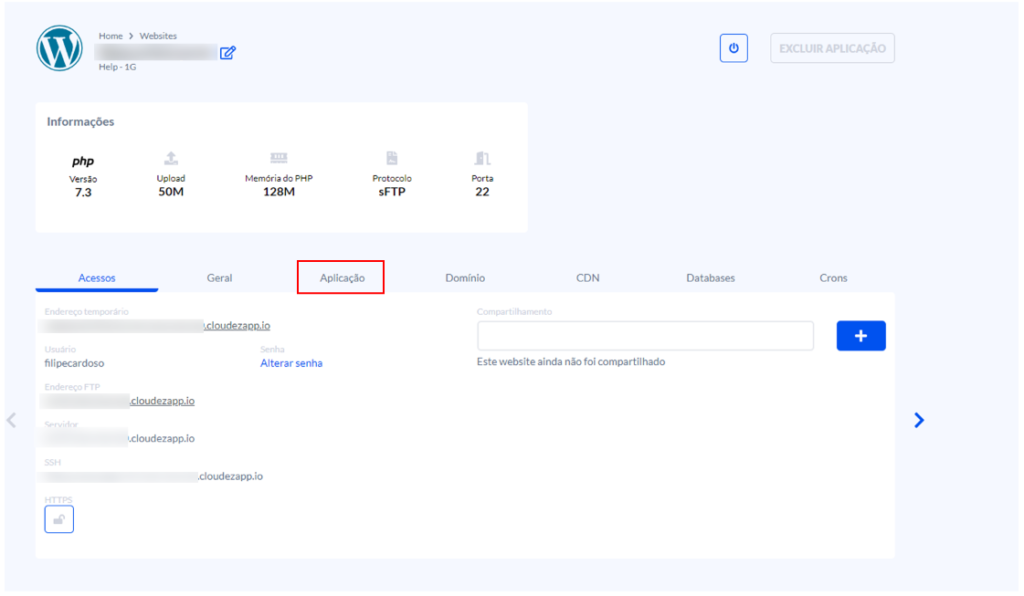Open the Crons tab
1024x596 pixels.
(x=833, y=278)
